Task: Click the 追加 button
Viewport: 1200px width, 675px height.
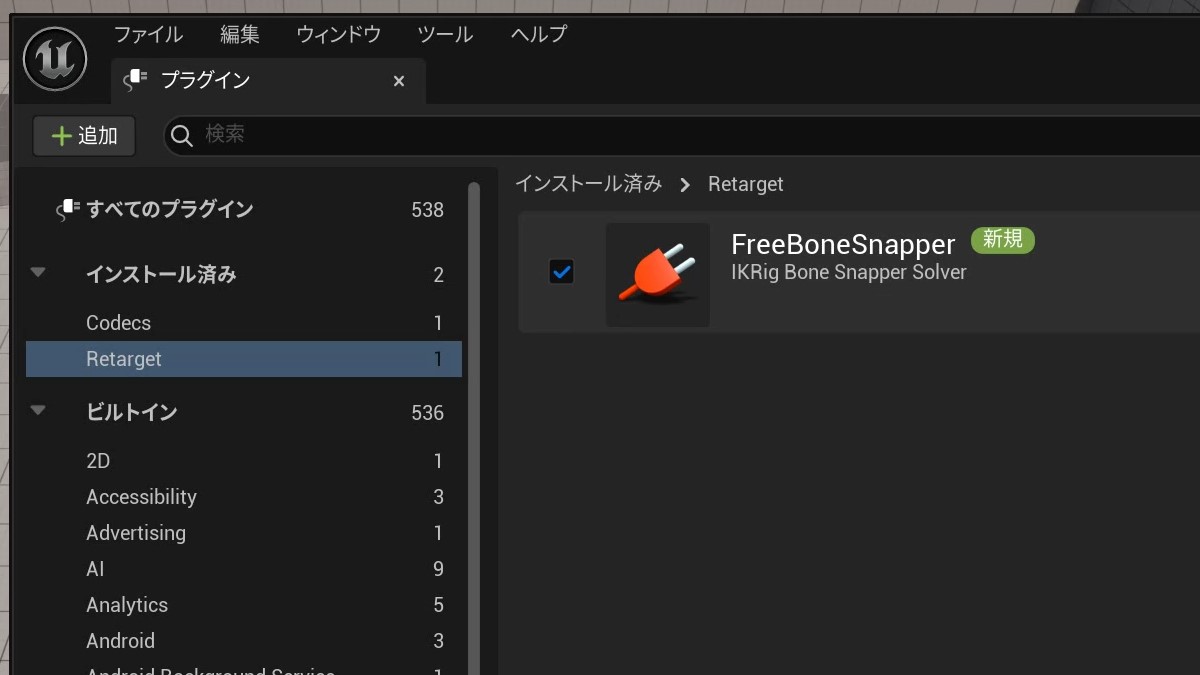Action: [x=84, y=136]
